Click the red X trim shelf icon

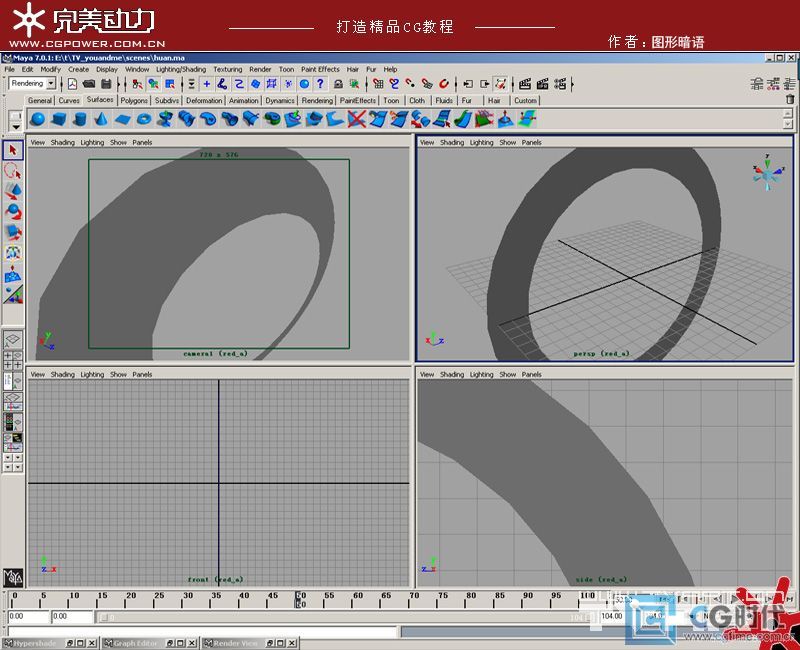pos(357,119)
